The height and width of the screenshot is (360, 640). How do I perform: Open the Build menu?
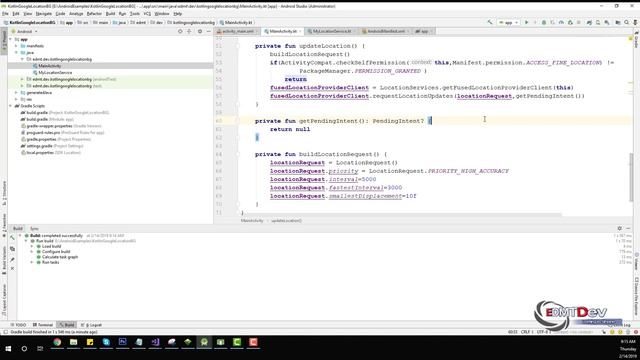(110, 13)
